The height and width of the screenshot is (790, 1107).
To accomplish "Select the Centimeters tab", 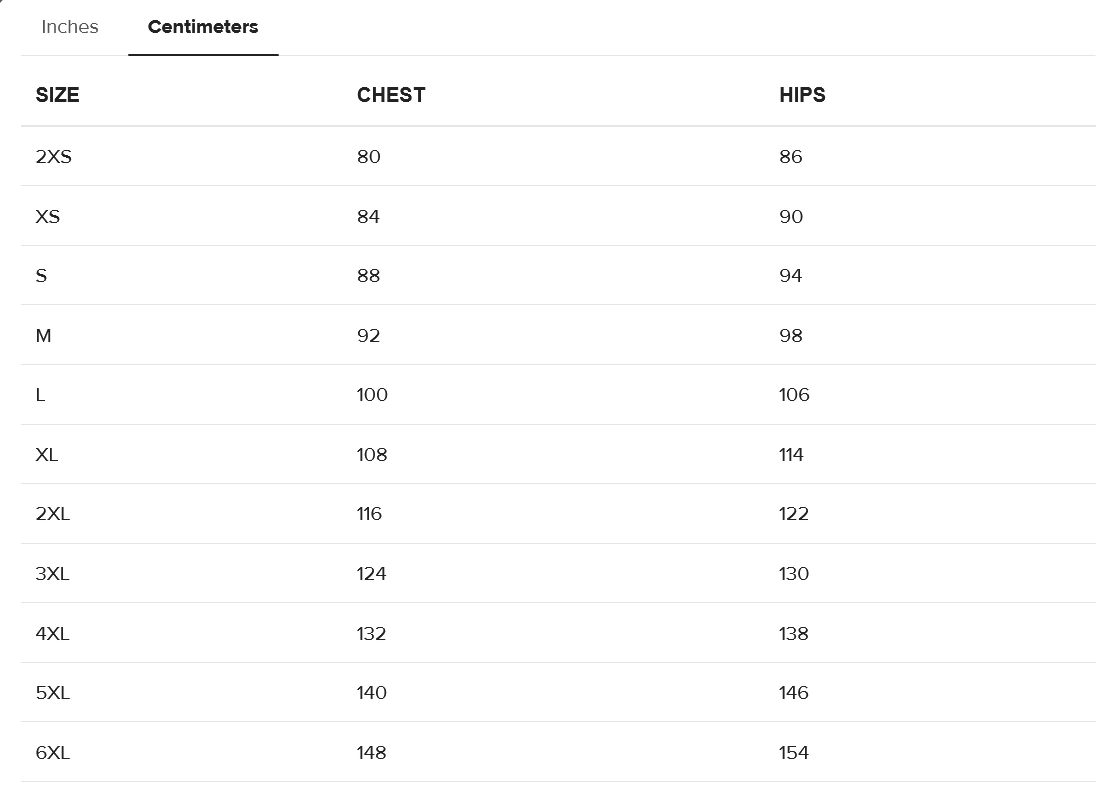I will click(x=203, y=27).
